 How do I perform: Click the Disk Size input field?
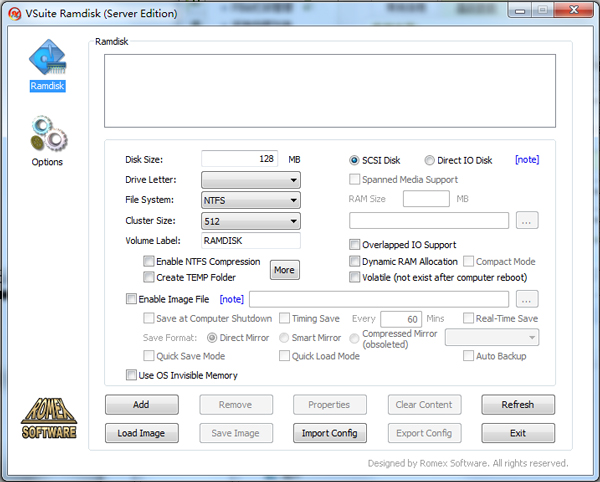[240, 159]
